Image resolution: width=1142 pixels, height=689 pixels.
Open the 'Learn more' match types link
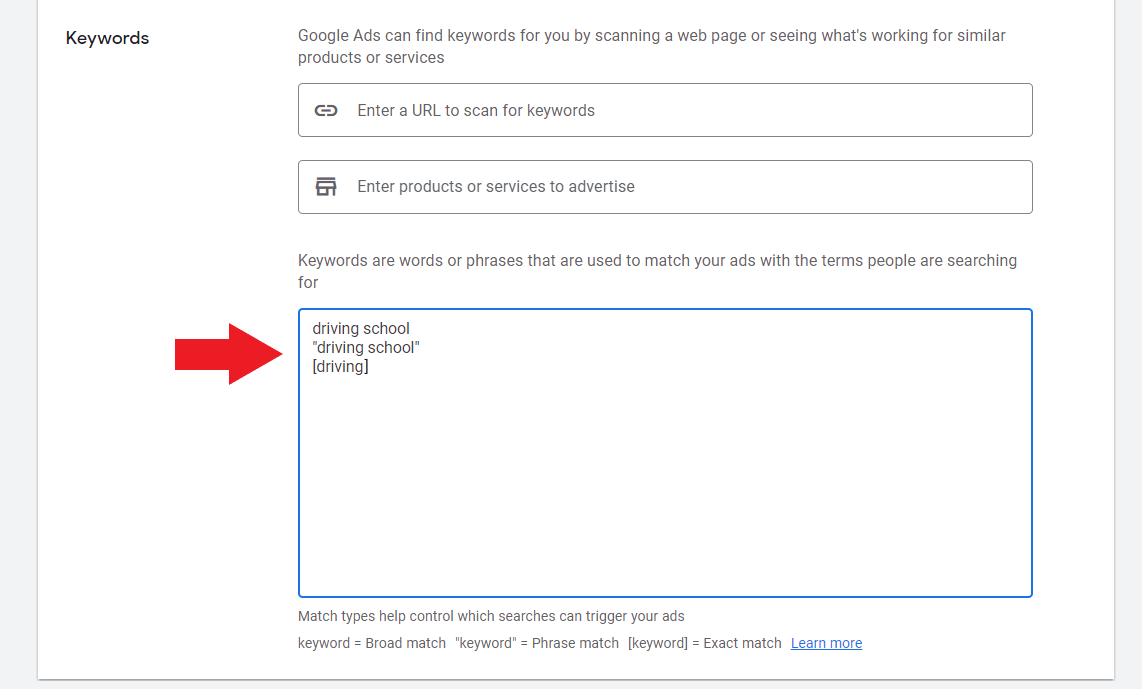[826, 643]
